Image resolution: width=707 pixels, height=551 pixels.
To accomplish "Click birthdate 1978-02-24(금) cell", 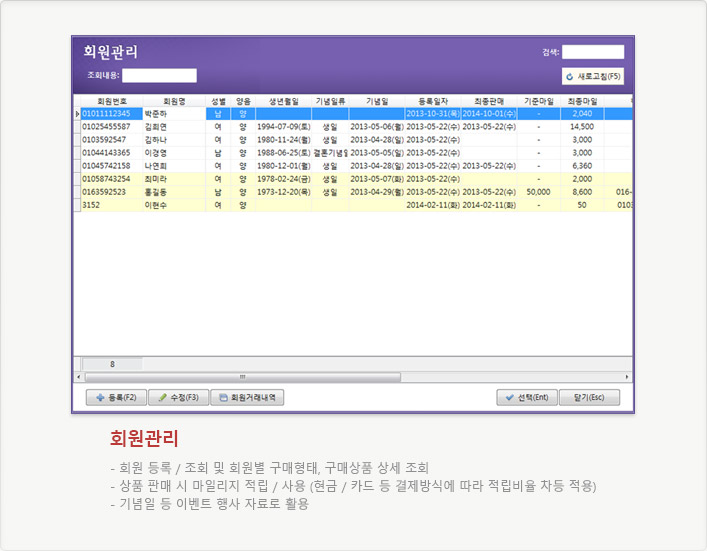I will [284, 179].
